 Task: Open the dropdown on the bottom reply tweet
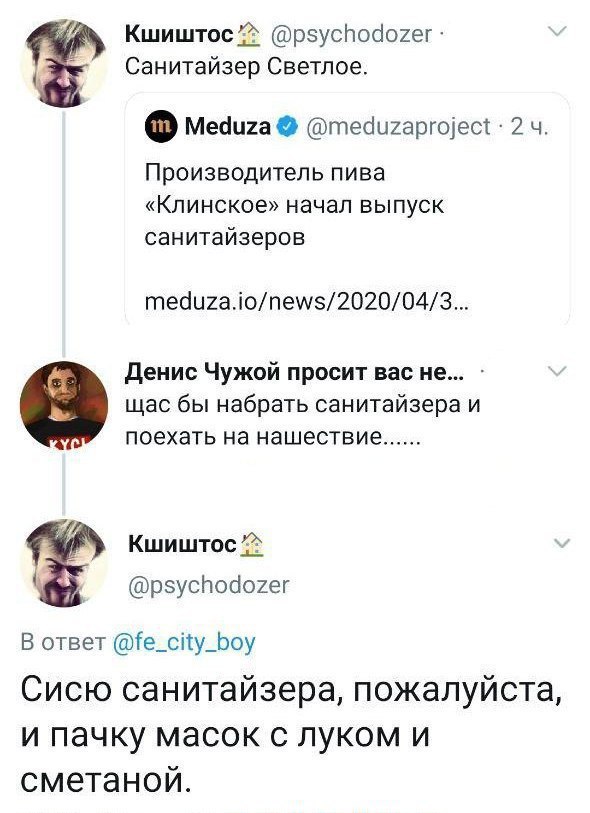click(x=560, y=543)
